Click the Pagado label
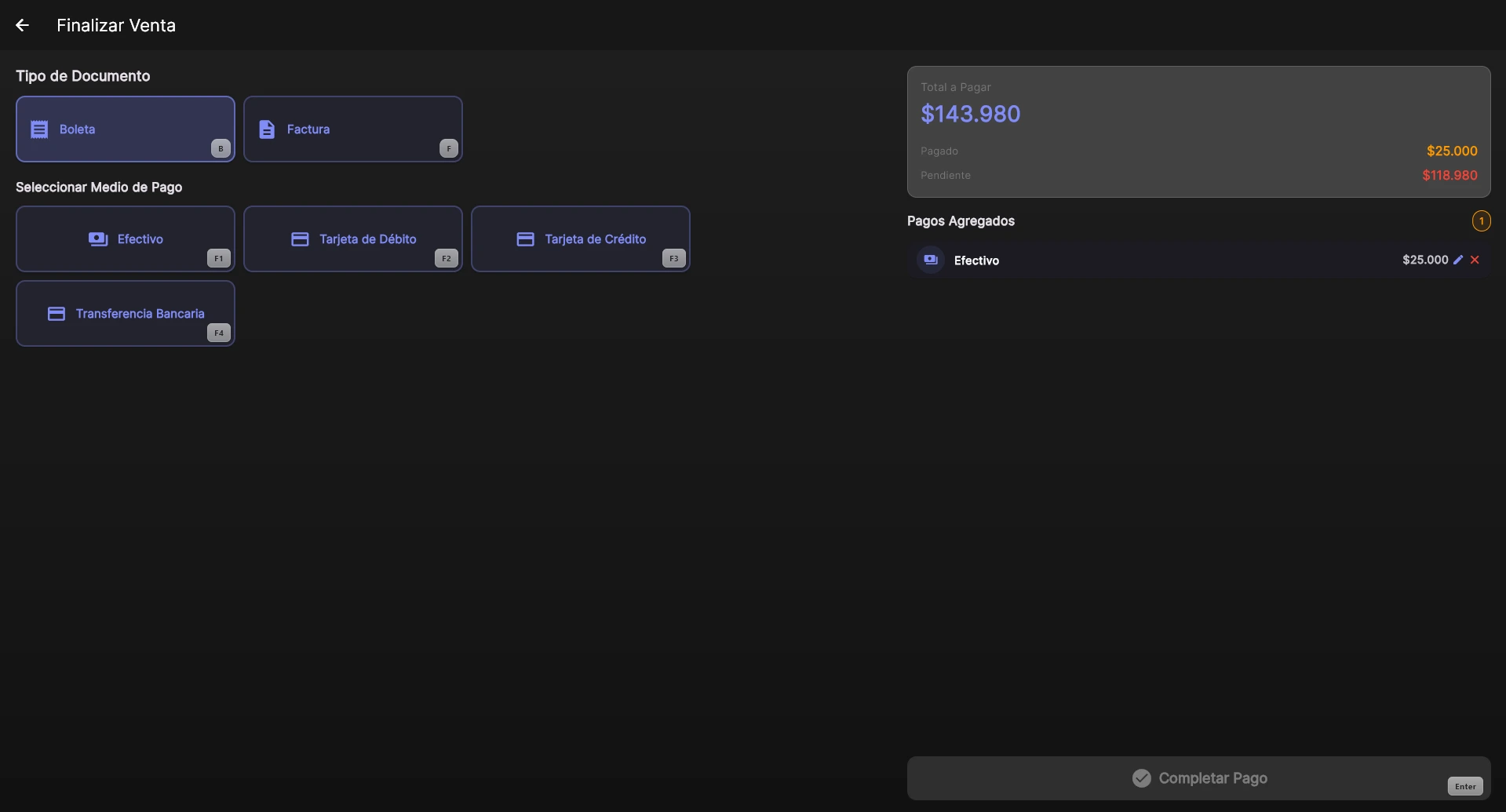Viewport: 1506px width, 812px height. coord(939,151)
